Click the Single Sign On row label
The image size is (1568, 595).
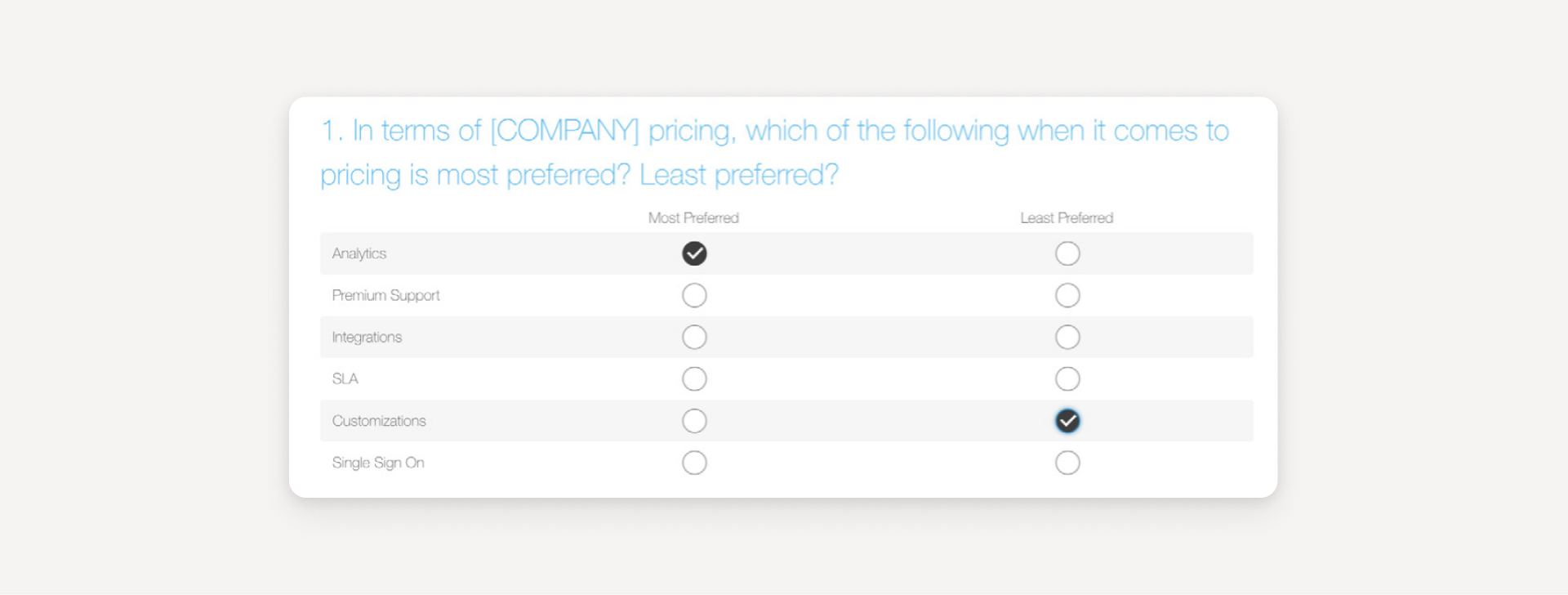377,462
